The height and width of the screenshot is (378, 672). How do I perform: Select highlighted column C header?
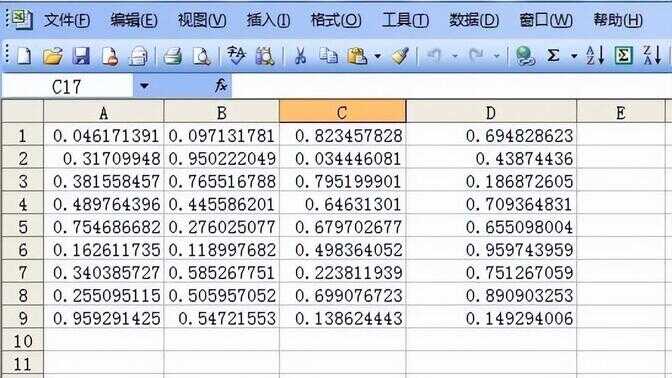[x=342, y=112]
